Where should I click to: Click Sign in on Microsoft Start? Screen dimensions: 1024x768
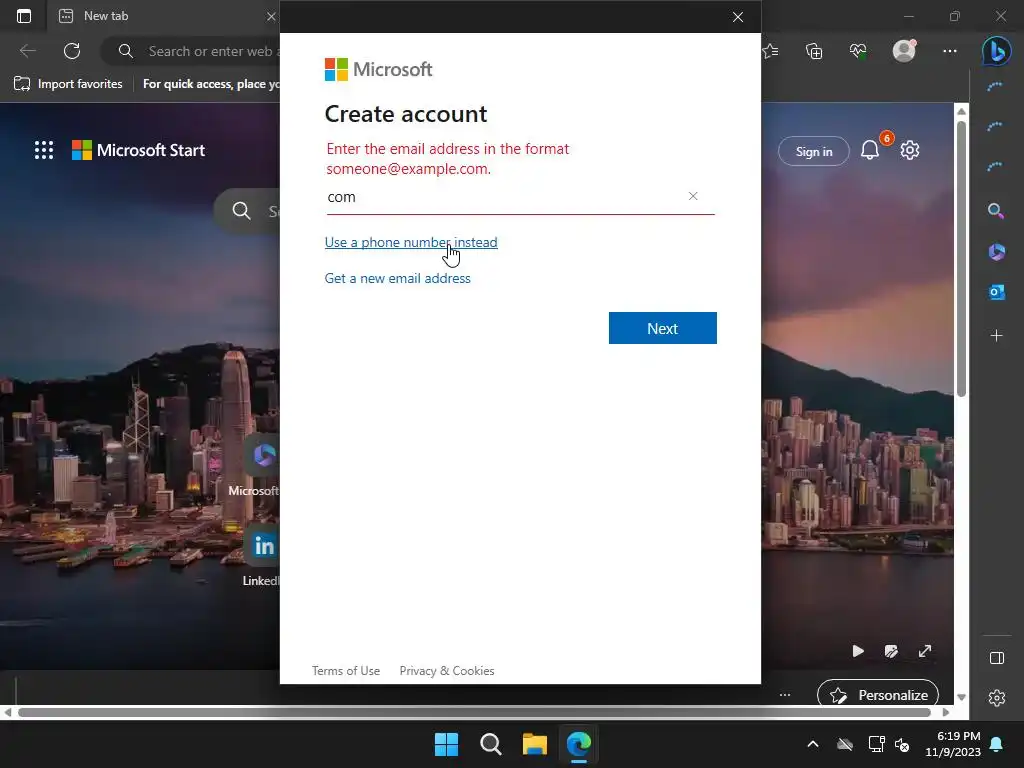point(814,152)
